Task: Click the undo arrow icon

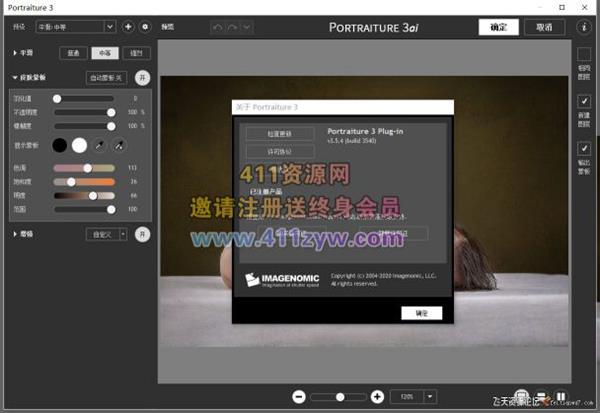Action: [x=218, y=27]
